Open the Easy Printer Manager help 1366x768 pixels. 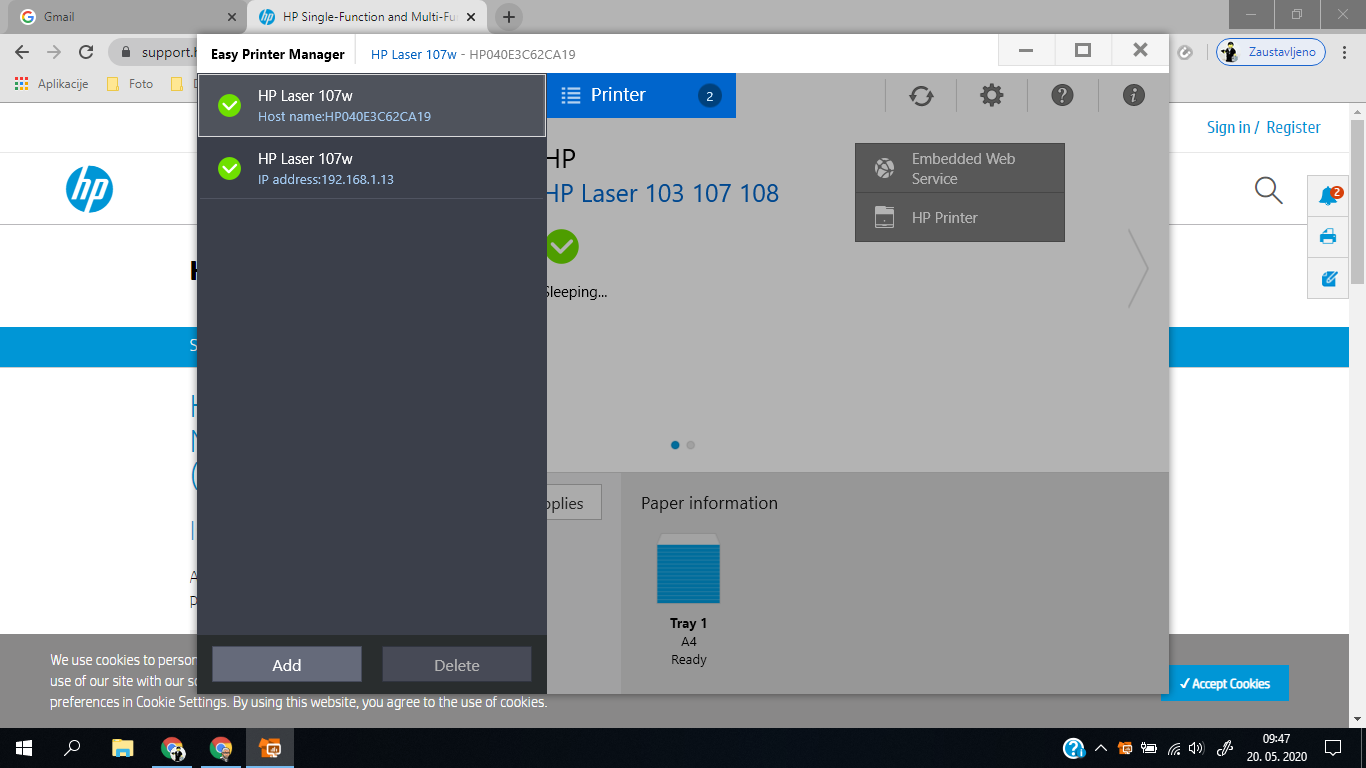click(1062, 95)
